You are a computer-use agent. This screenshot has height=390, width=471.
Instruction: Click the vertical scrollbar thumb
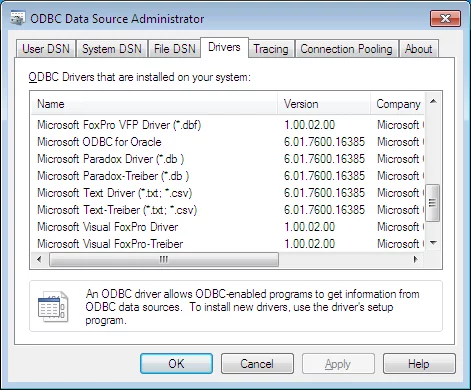tap(433, 203)
